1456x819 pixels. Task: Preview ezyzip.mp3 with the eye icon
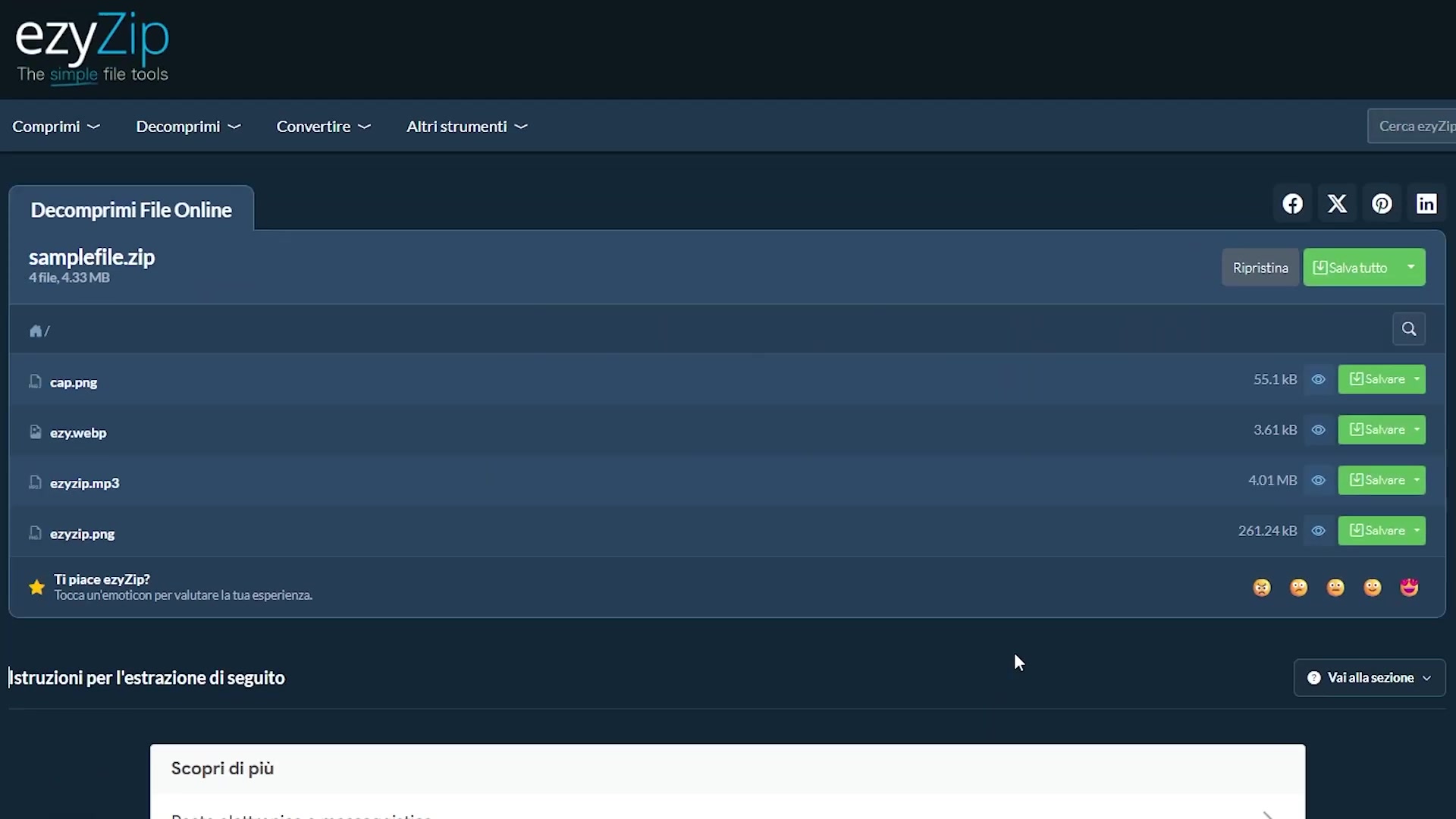1319,480
